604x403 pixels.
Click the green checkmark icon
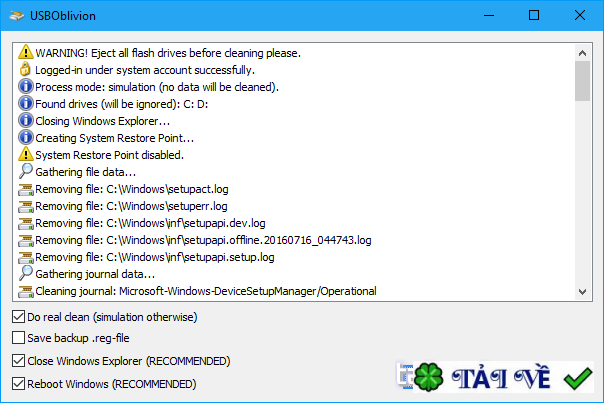[x=578, y=378]
